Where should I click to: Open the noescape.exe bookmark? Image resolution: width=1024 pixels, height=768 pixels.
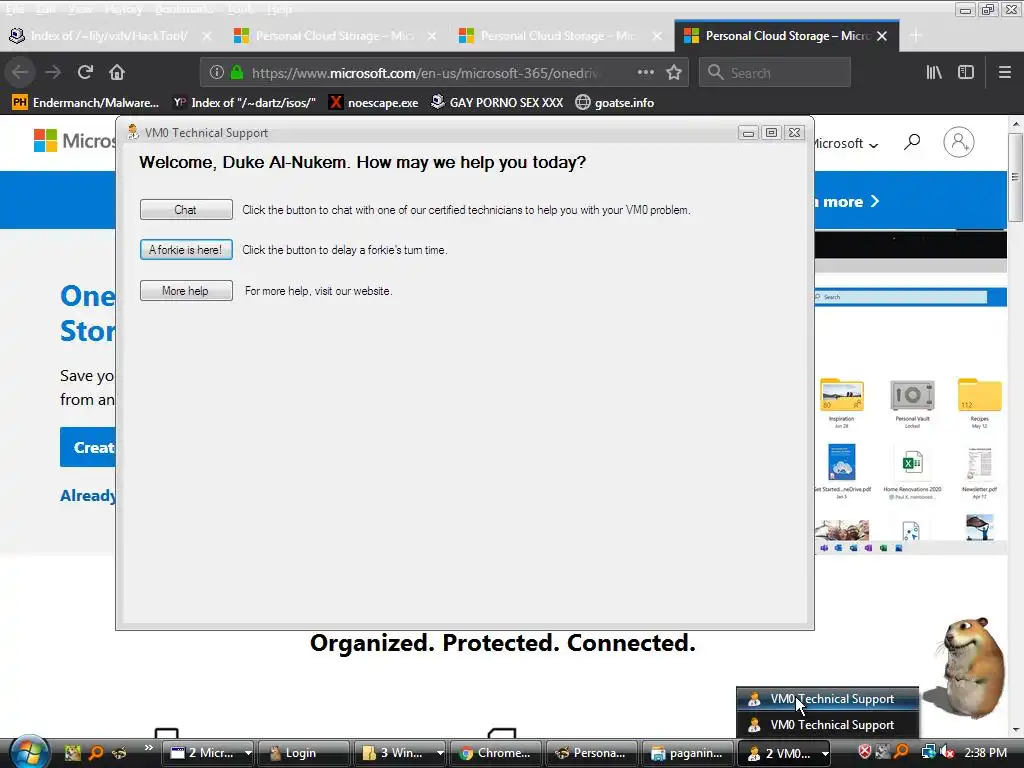pyautogui.click(x=374, y=103)
